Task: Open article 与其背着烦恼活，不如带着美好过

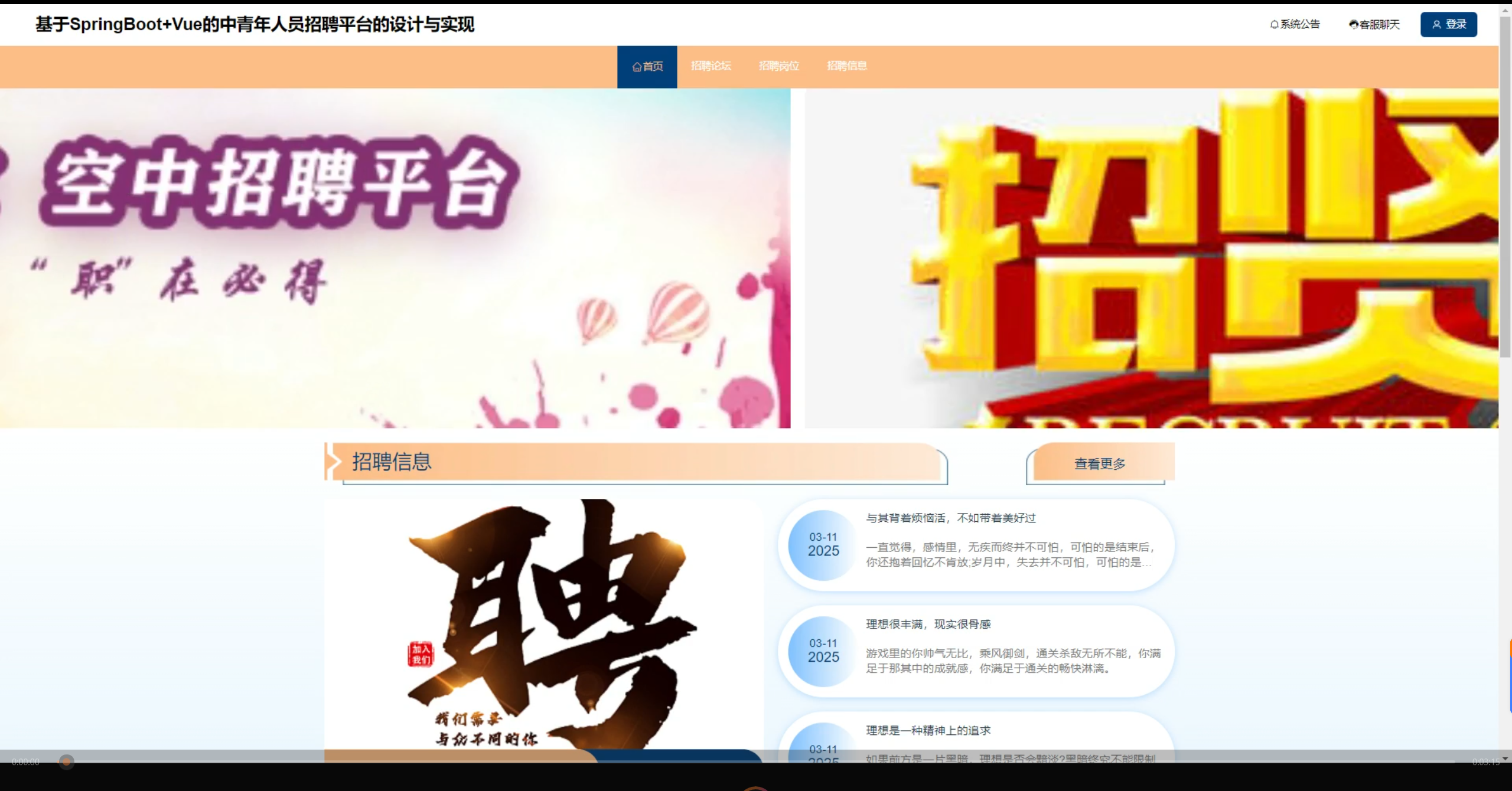Action: (950, 518)
